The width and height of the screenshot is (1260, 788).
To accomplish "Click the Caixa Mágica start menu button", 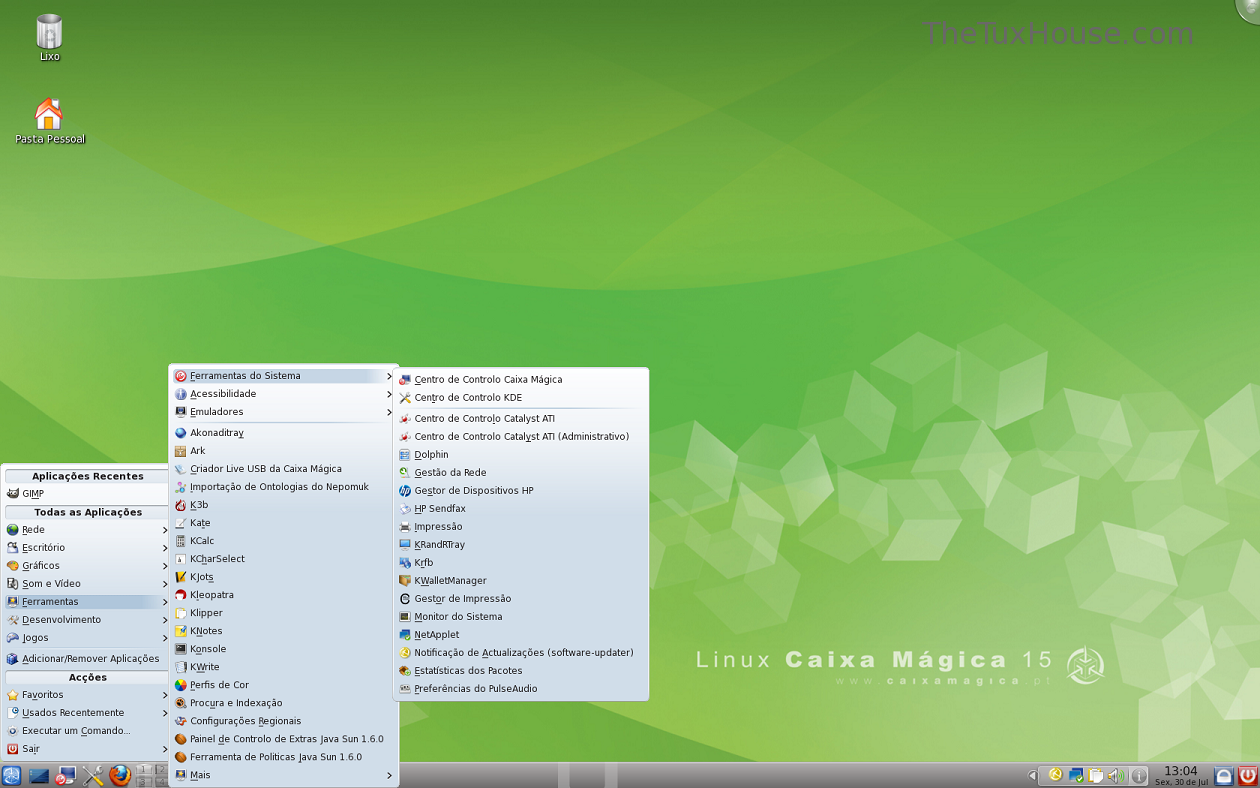I will 12,775.
